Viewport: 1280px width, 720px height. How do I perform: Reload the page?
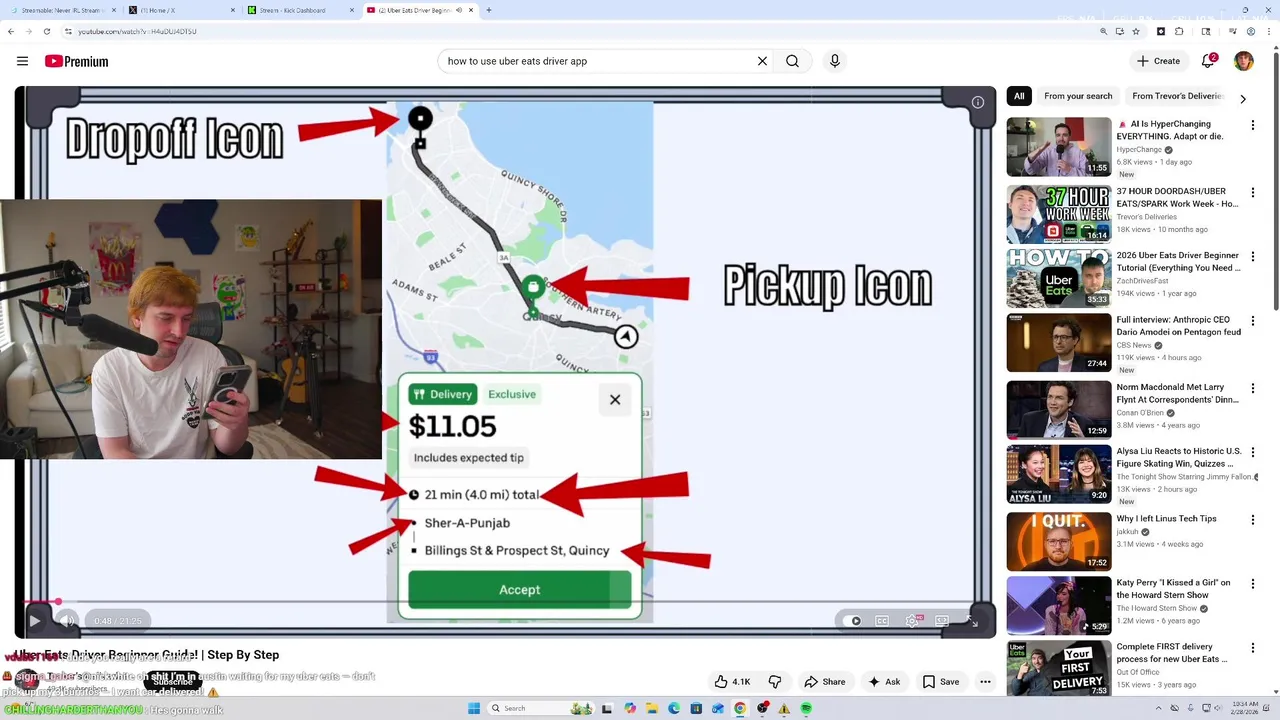pyautogui.click(x=46, y=31)
